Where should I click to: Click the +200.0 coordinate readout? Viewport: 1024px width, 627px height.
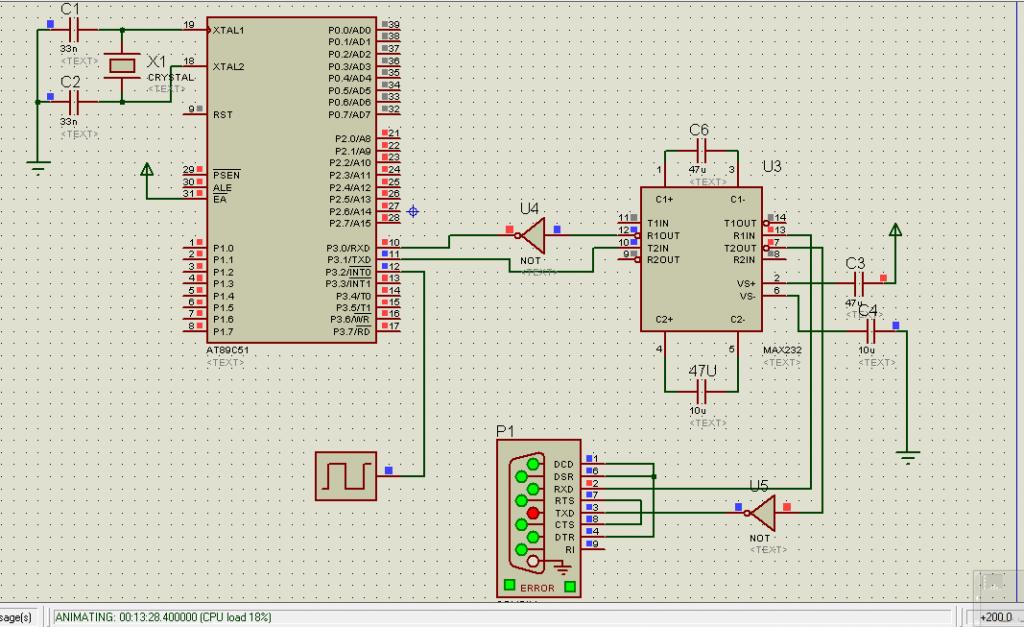tap(997, 617)
